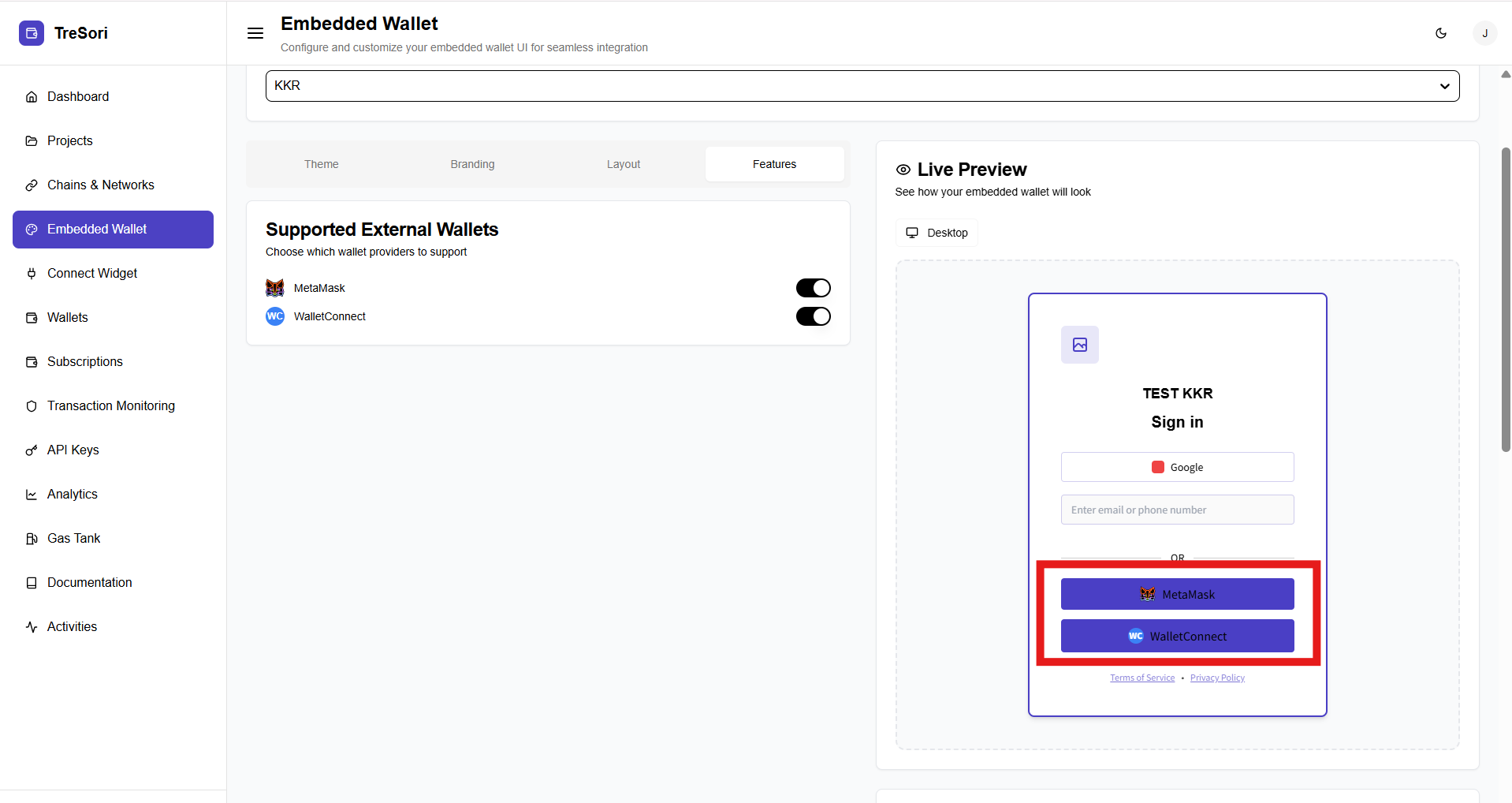Open the Terms of Service link
The width and height of the screenshot is (1512, 803).
[1142, 678]
